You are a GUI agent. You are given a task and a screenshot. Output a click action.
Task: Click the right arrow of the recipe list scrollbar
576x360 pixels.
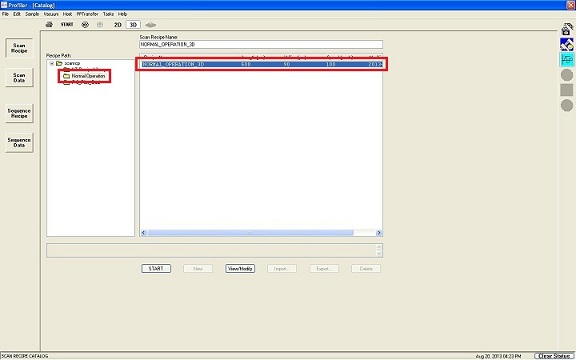tap(379, 233)
